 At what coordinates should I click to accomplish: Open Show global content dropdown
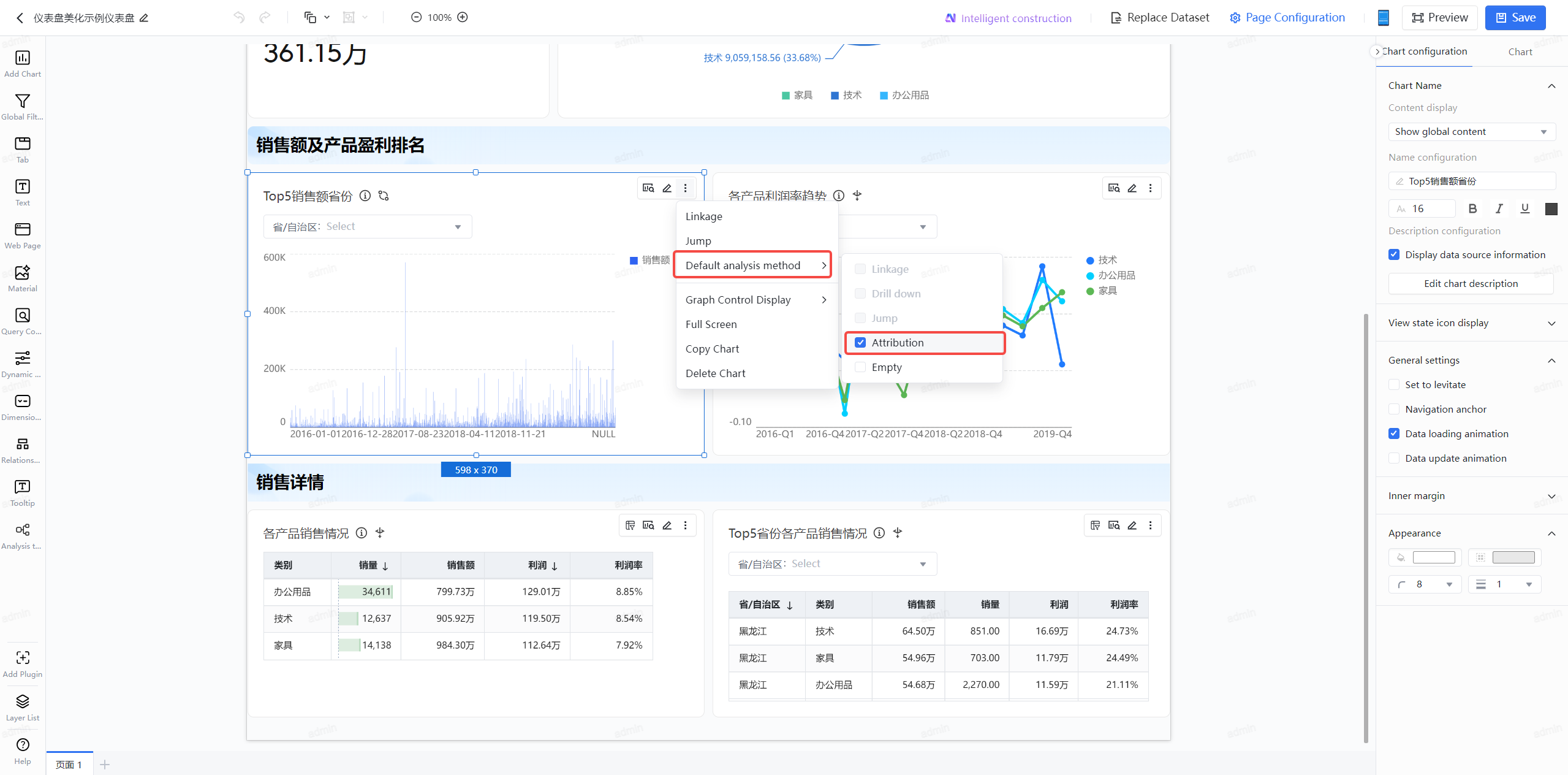pyautogui.click(x=1472, y=132)
